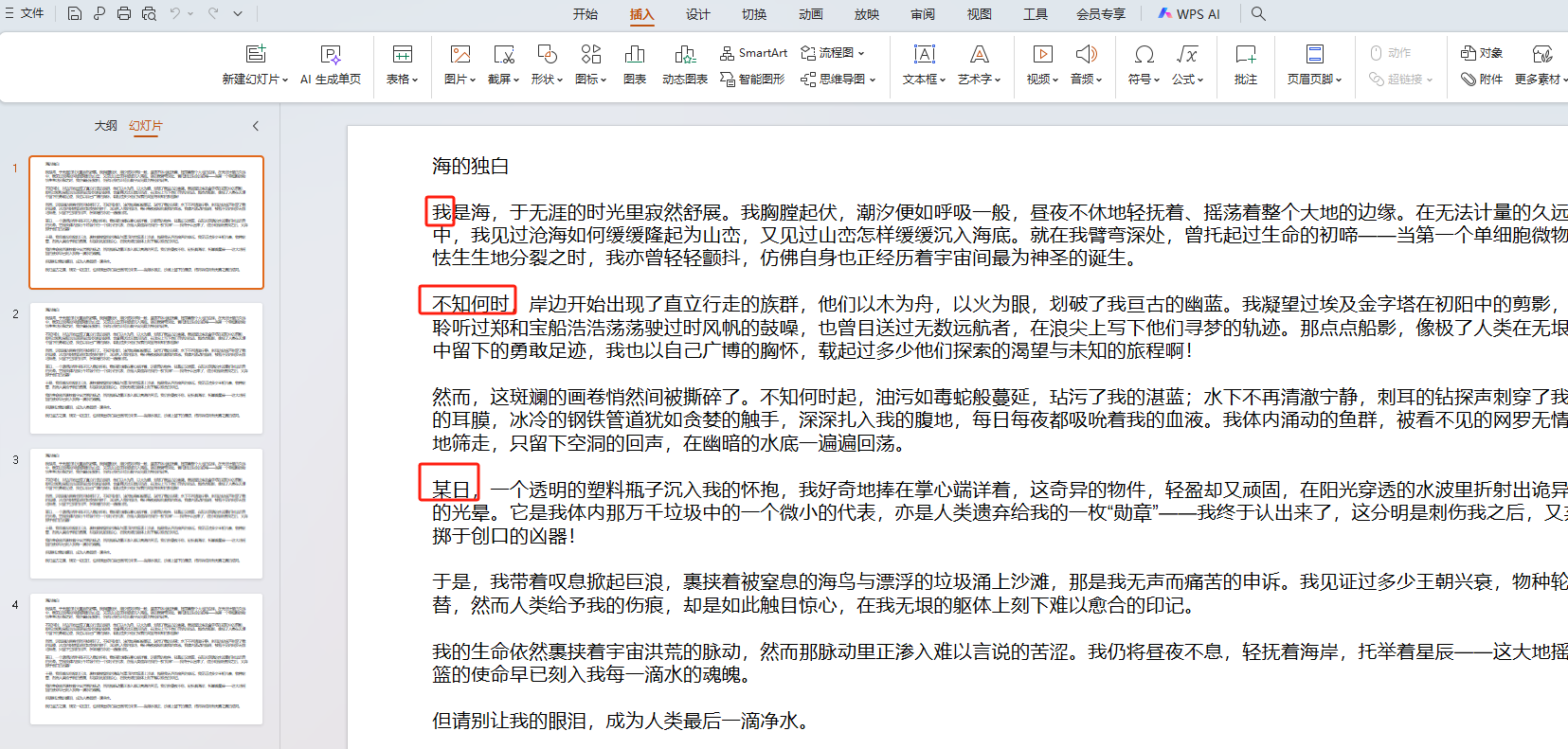Select slide 3 thumbnail

147,513
